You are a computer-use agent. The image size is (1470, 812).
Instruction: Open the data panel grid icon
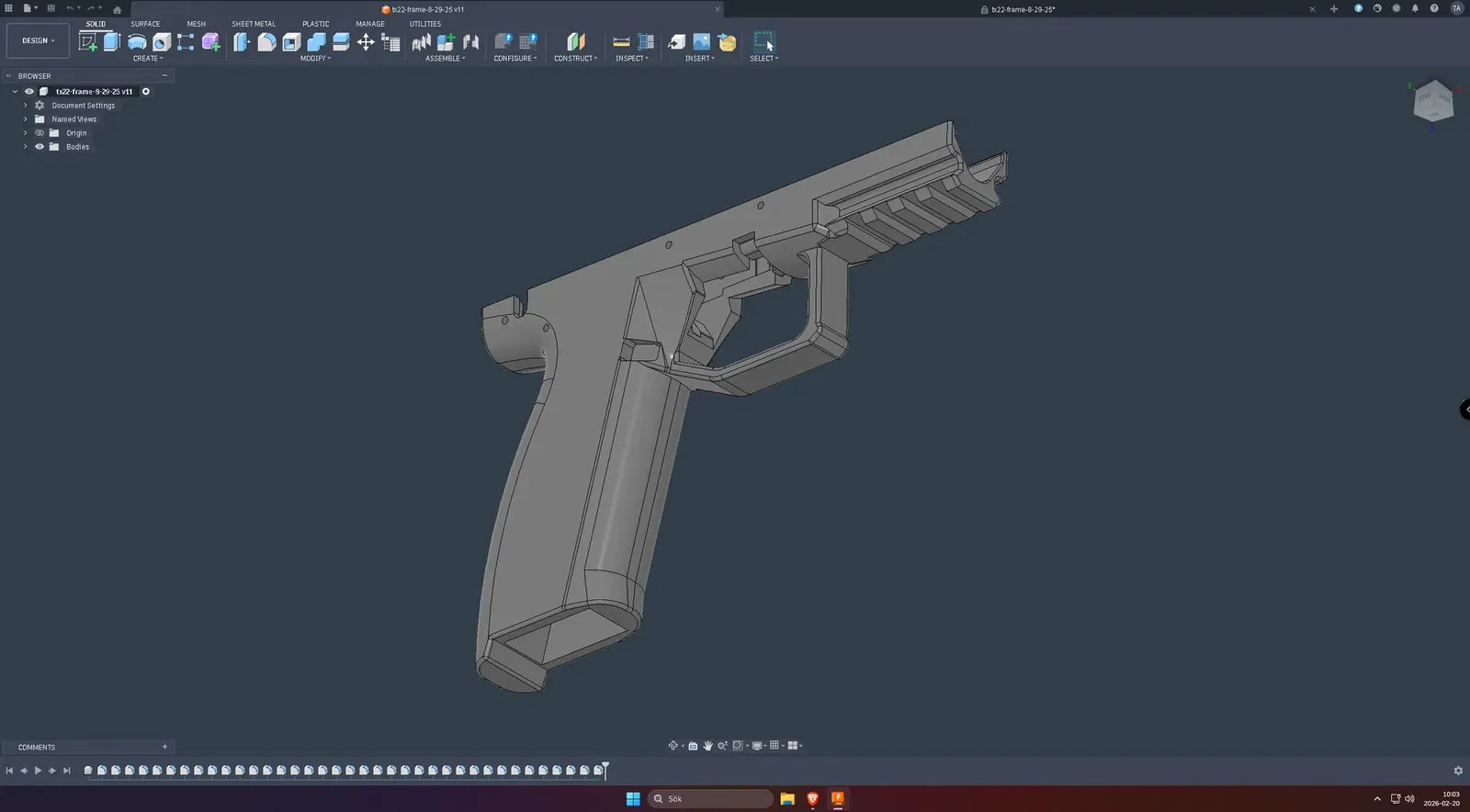(x=9, y=8)
